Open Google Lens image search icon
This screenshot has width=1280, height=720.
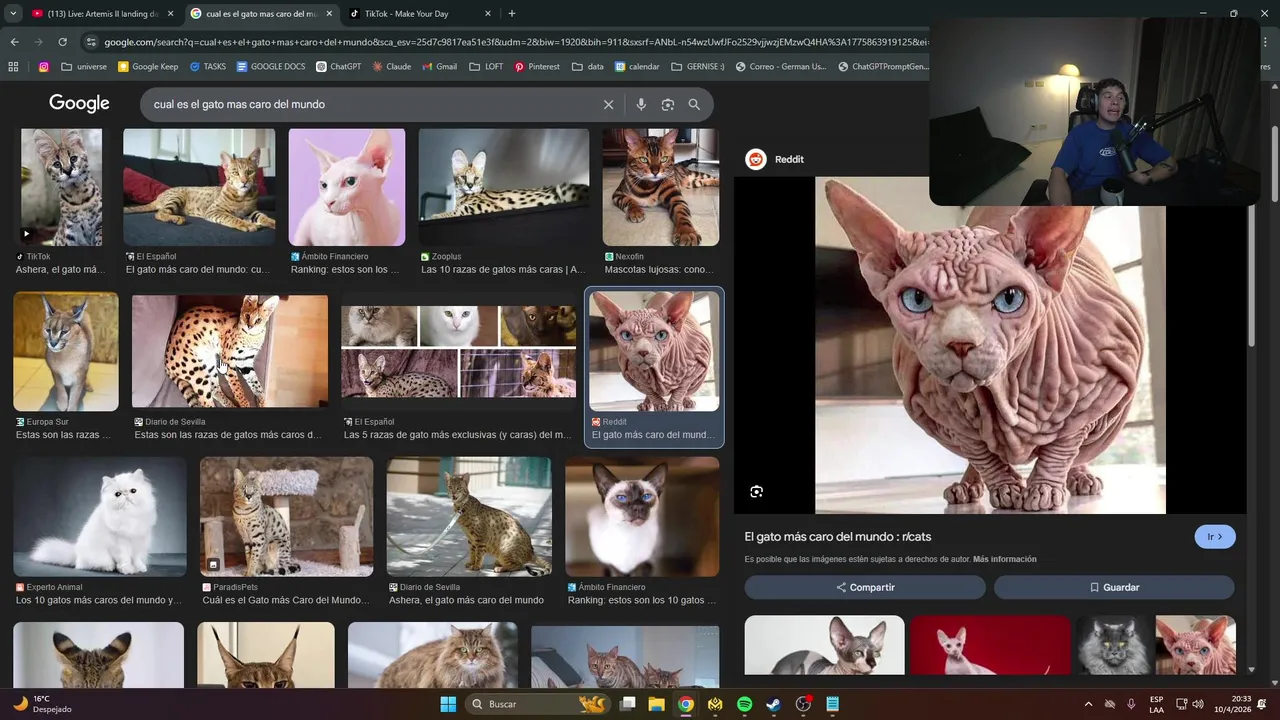667,104
